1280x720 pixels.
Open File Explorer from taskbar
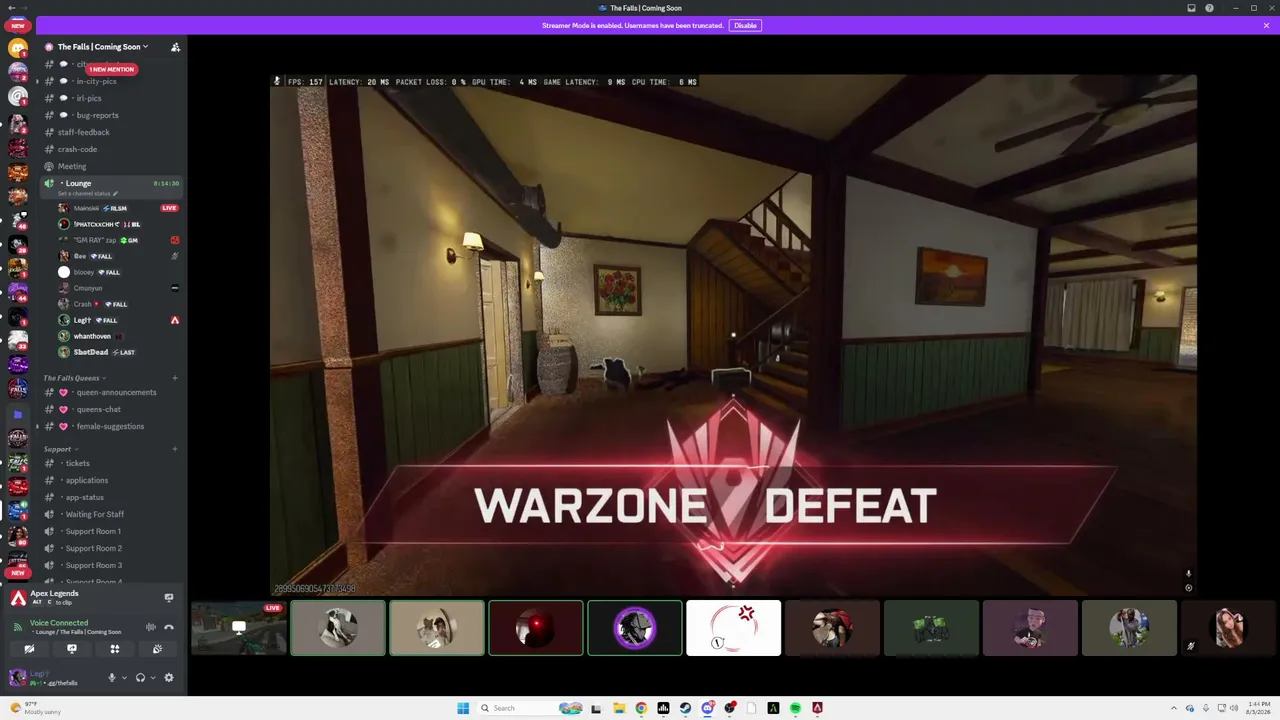click(619, 708)
